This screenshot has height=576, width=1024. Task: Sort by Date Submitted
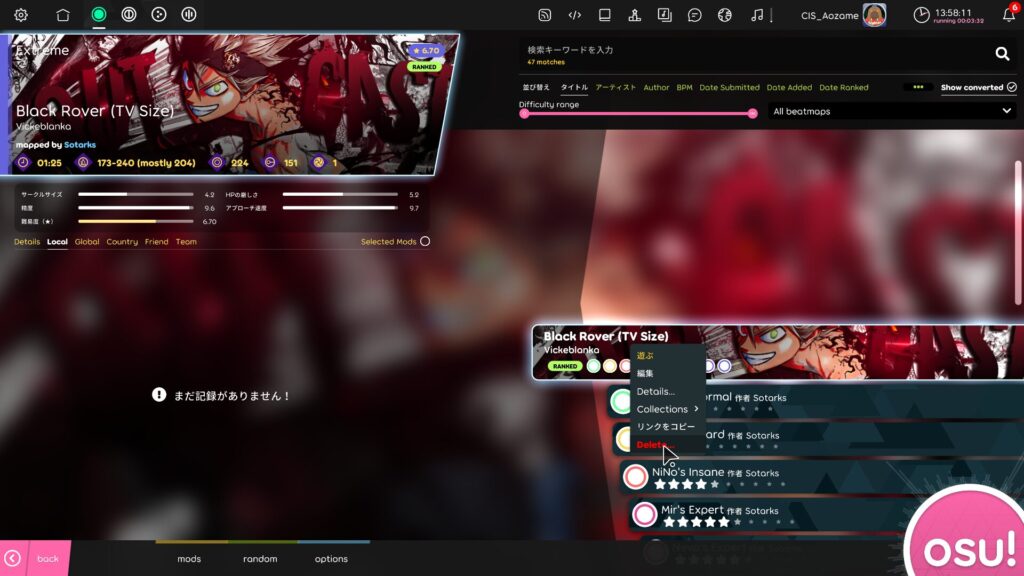click(x=729, y=88)
